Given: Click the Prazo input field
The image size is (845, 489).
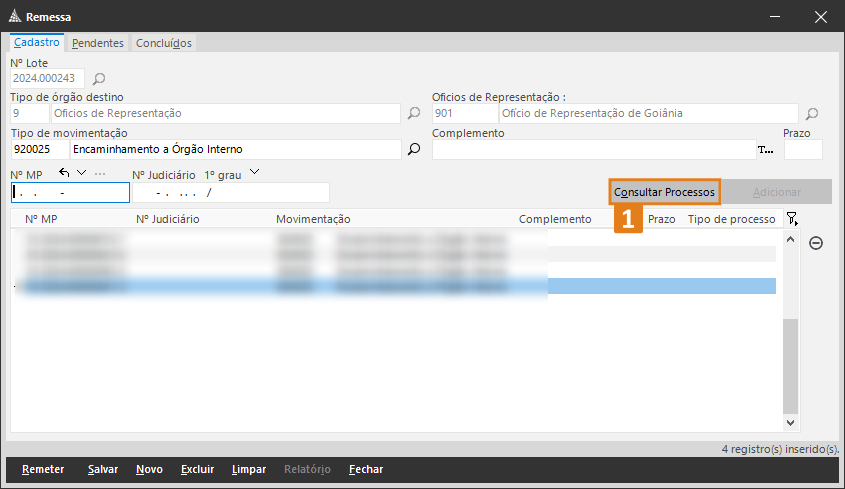Looking at the screenshot, I should click(803, 149).
